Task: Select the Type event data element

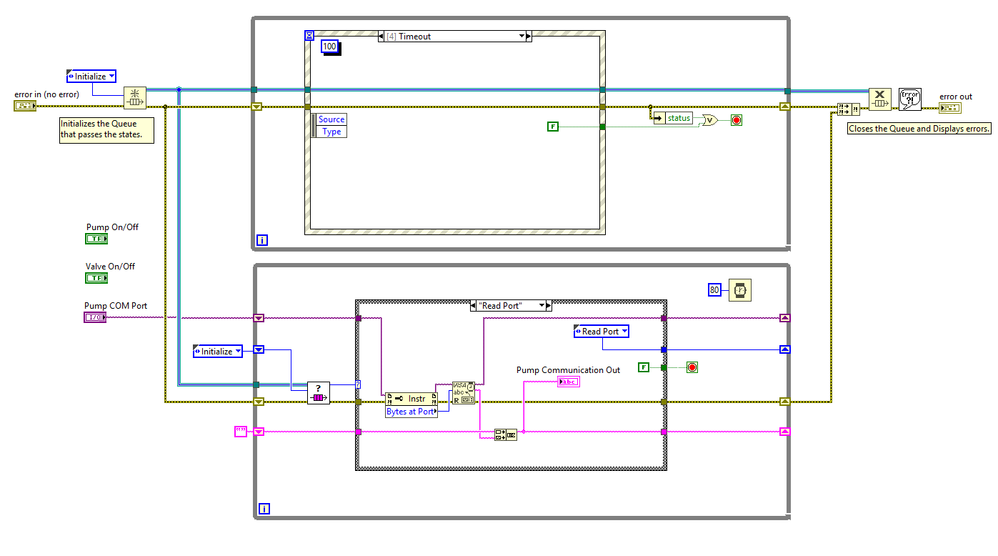Action: [x=331, y=132]
